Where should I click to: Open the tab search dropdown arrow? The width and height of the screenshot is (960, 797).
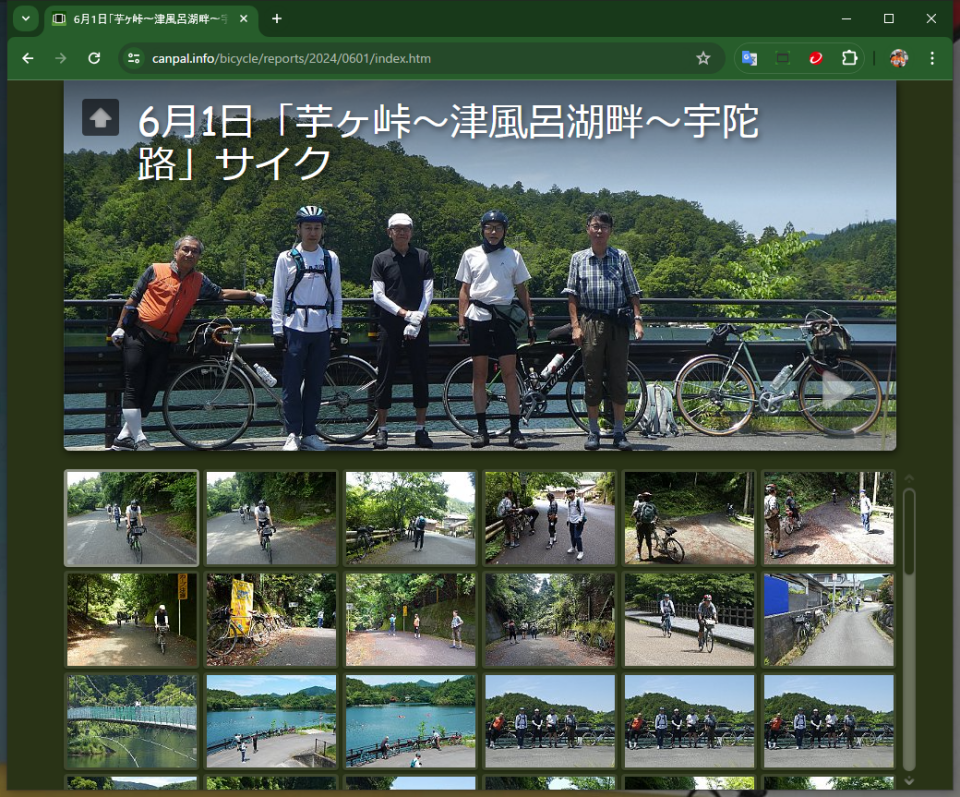pos(26,18)
